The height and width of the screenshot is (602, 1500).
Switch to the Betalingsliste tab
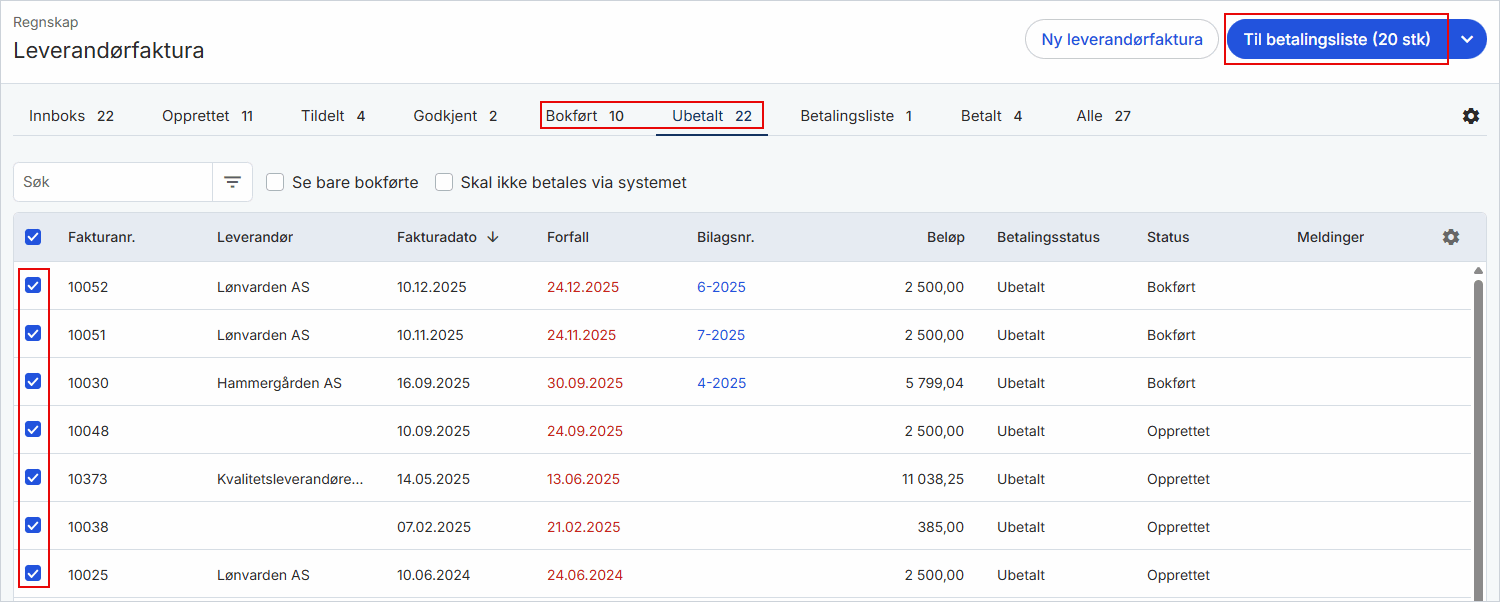(856, 116)
